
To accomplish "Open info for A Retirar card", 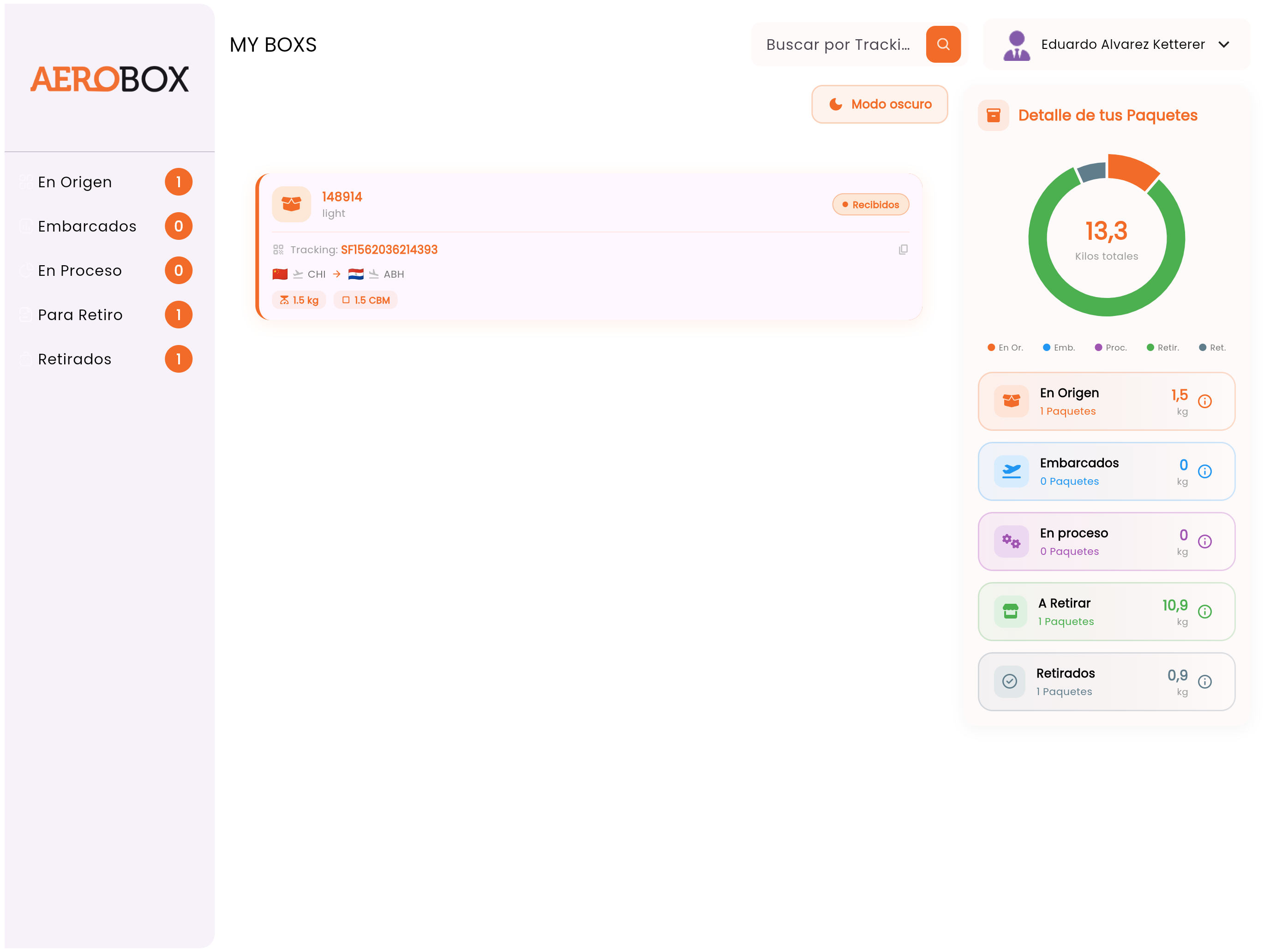I will tap(1204, 611).
